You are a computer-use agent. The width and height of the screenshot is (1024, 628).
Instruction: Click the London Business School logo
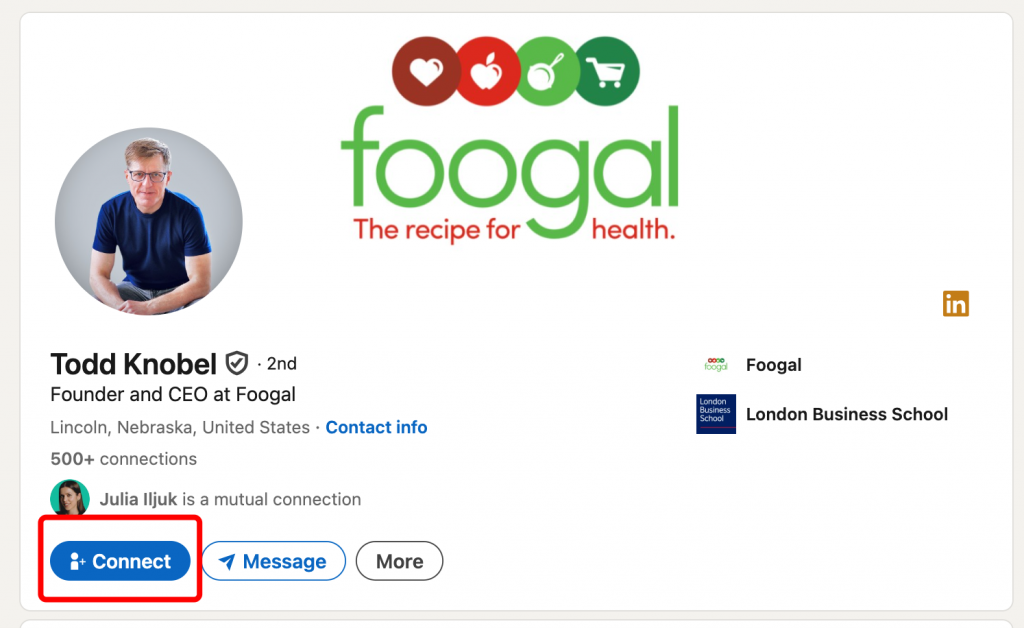click(x=716, y=414)
